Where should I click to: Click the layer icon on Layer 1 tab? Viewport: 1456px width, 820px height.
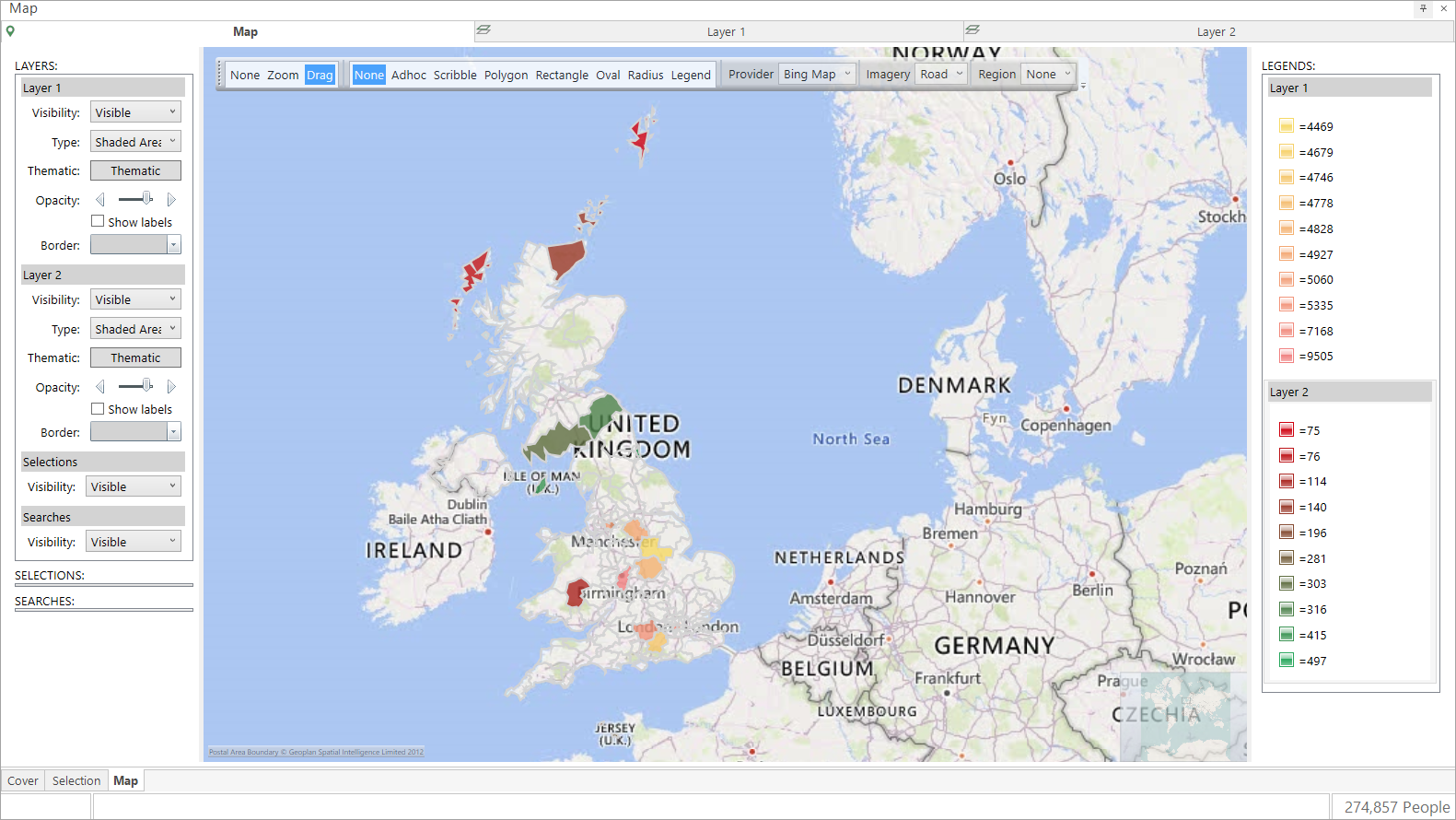(483, 30)
